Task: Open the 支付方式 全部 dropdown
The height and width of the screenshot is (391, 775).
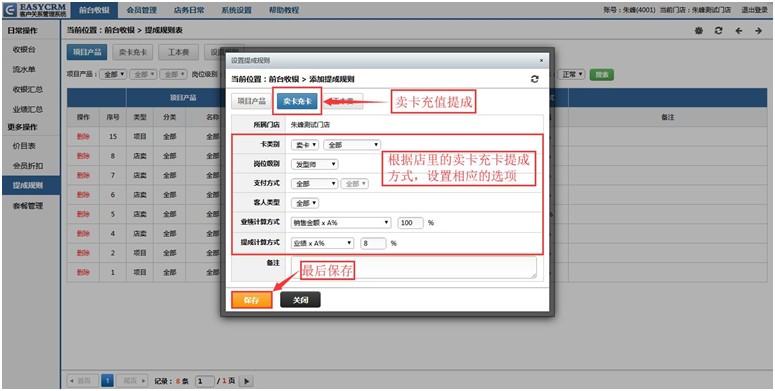Action: click(314, 183)
